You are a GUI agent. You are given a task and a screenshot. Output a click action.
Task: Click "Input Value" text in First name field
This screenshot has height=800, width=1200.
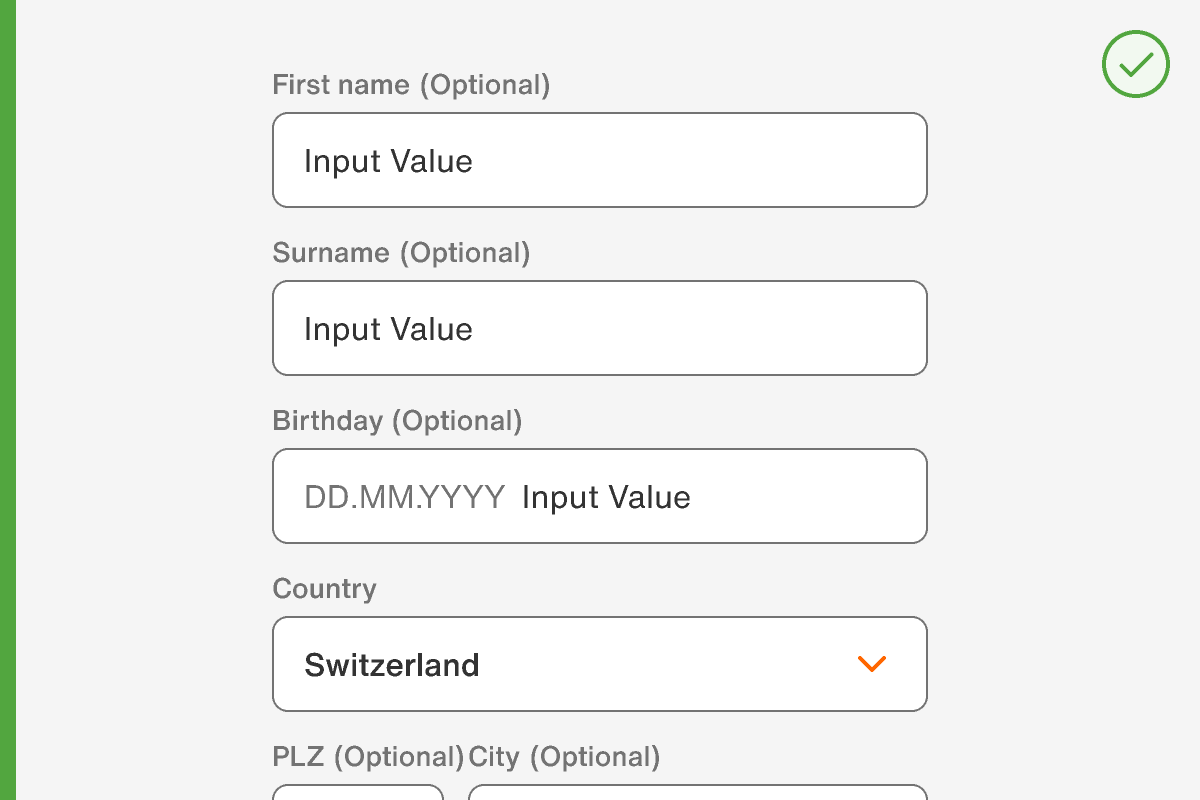click(x=388, y=161)
